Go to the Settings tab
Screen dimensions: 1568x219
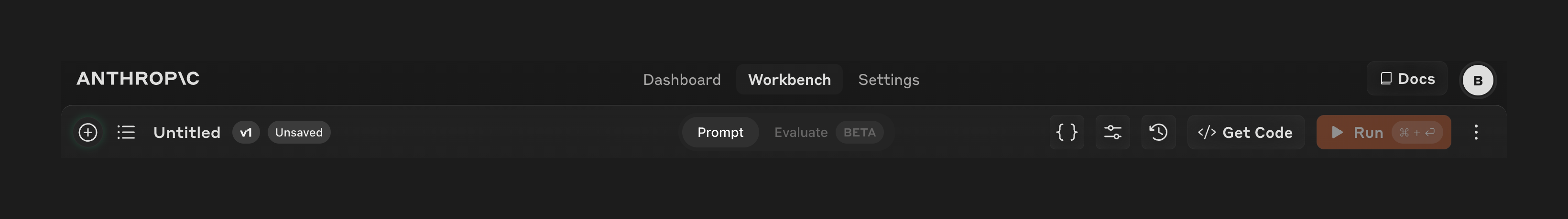tap(888, 80)
